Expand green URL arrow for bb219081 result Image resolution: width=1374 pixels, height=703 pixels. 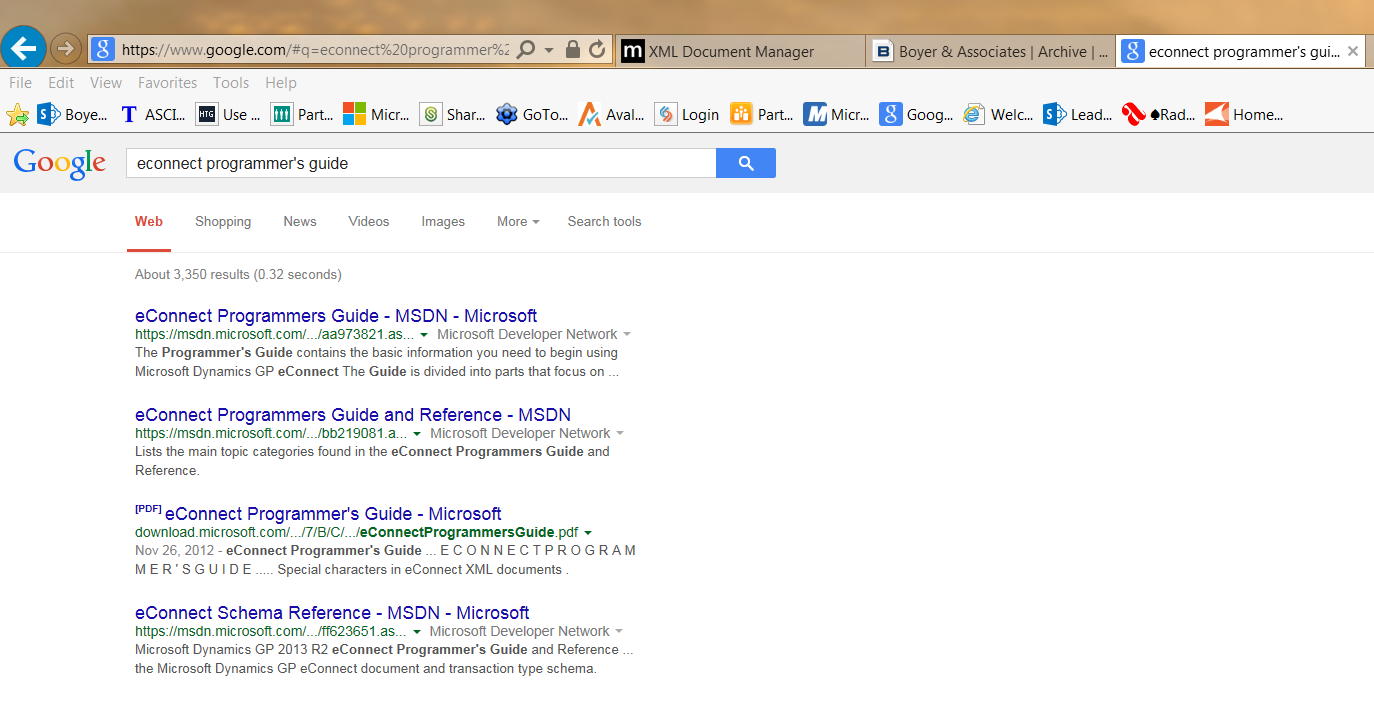coord(417,434)
